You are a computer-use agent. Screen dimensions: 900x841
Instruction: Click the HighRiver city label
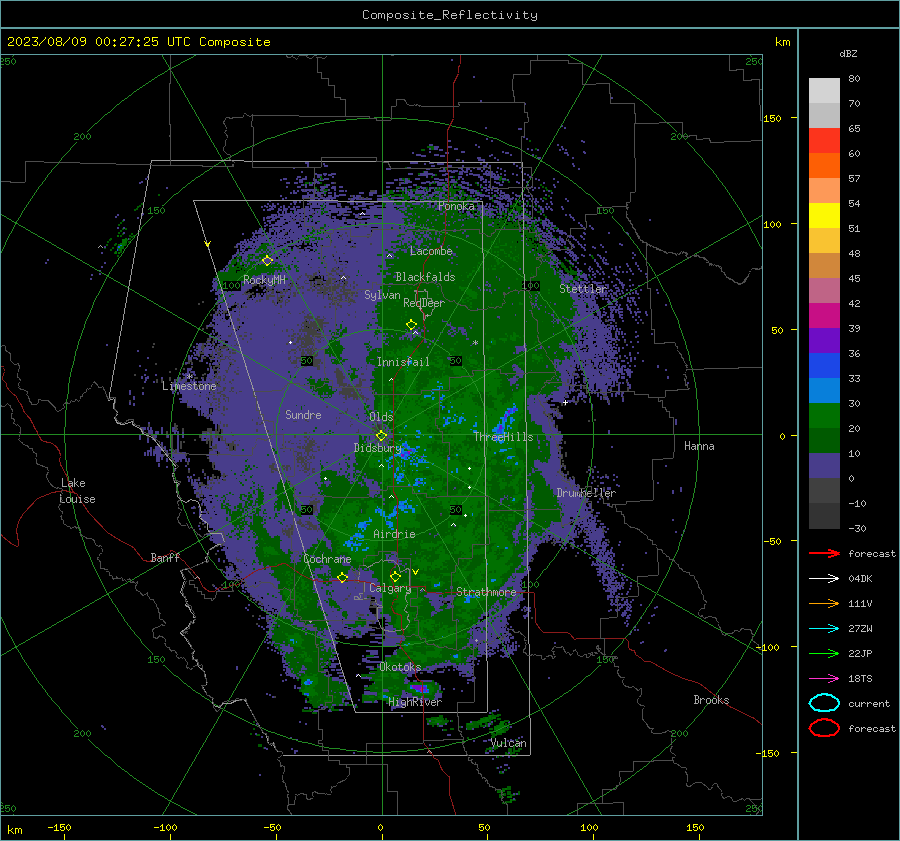point(415,702)
